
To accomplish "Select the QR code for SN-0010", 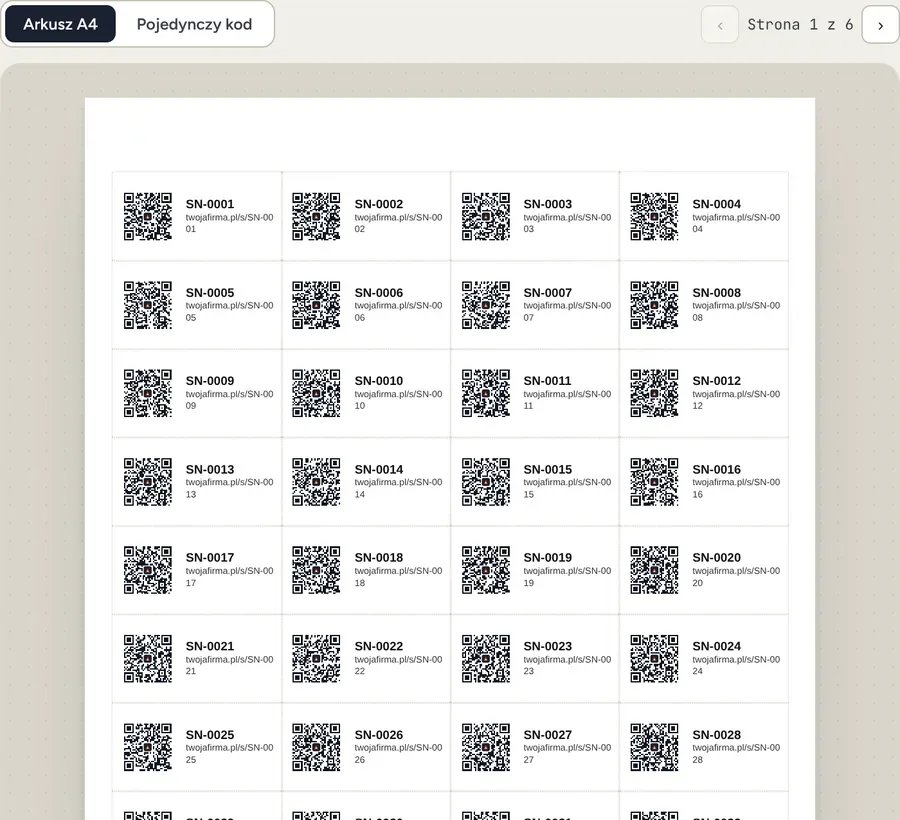I will point(316,393).
